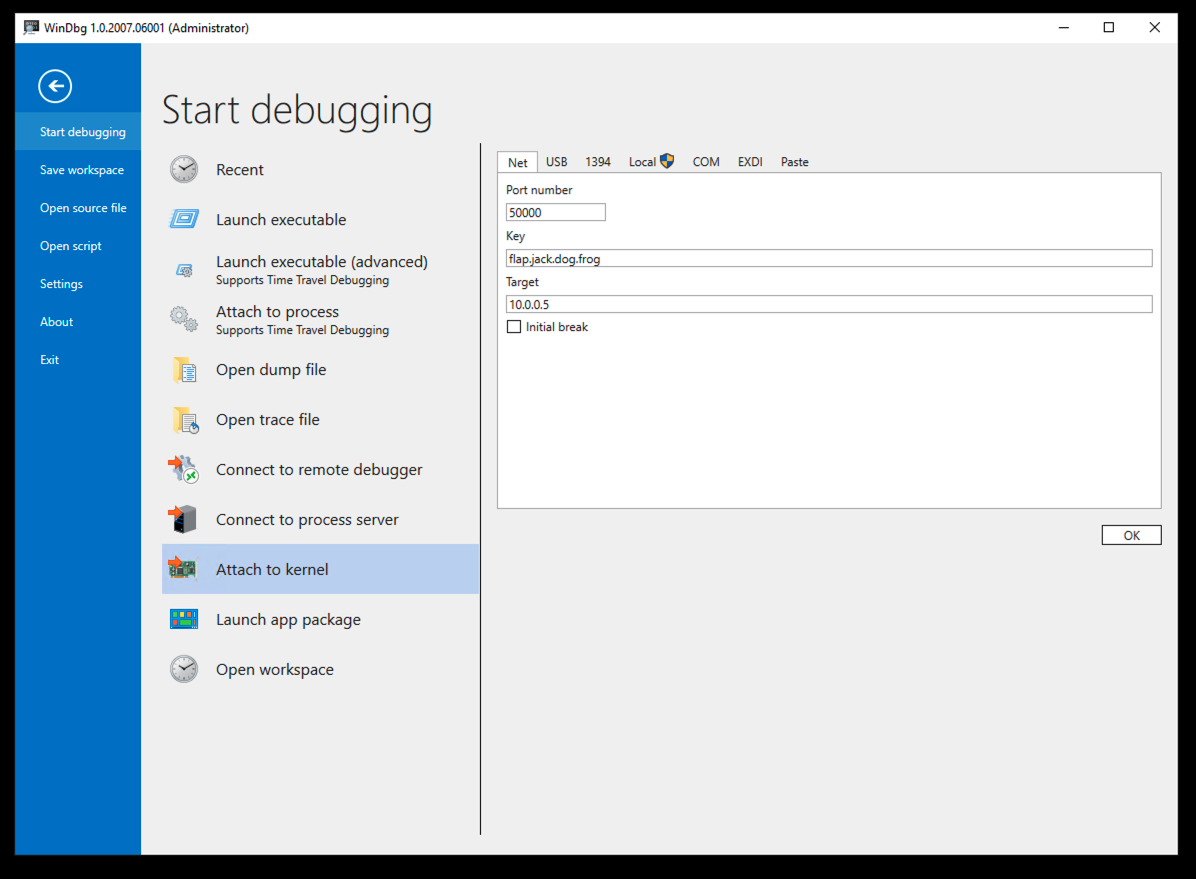Viewport: 1196px width, 879px height.
Task: Select Connect to remote debugger label
Action: 319,470
